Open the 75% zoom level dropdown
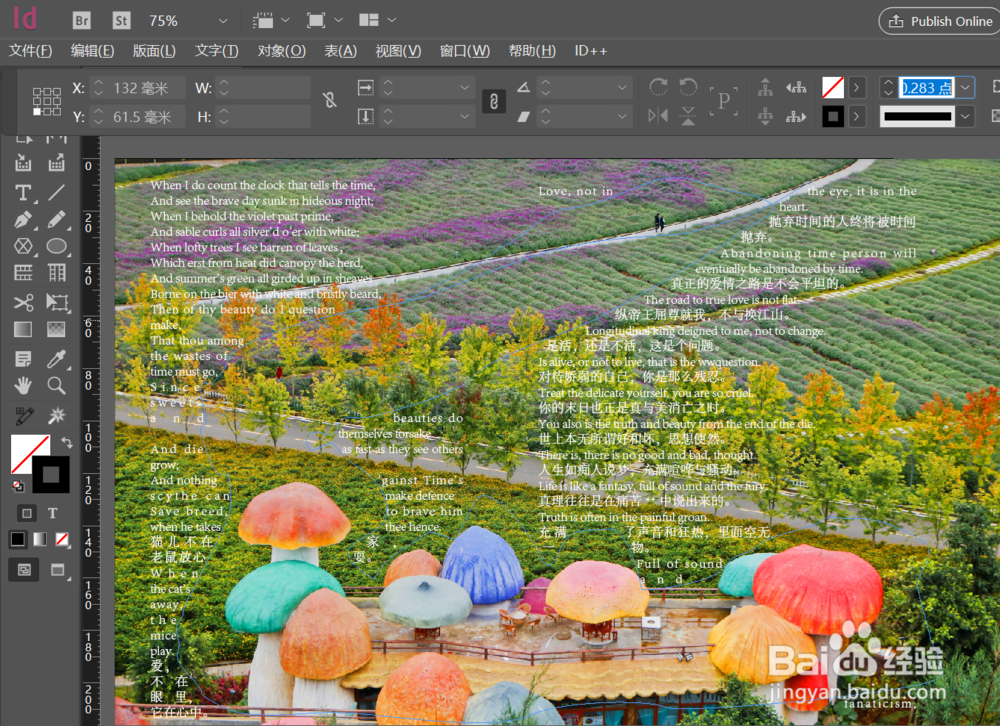 pos(223,21)
